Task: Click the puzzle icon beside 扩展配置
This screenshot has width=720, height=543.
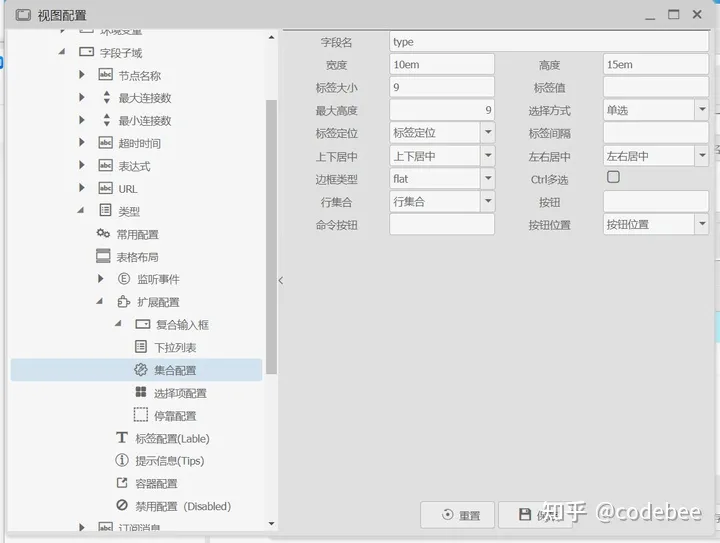Action: coord(124,302)
